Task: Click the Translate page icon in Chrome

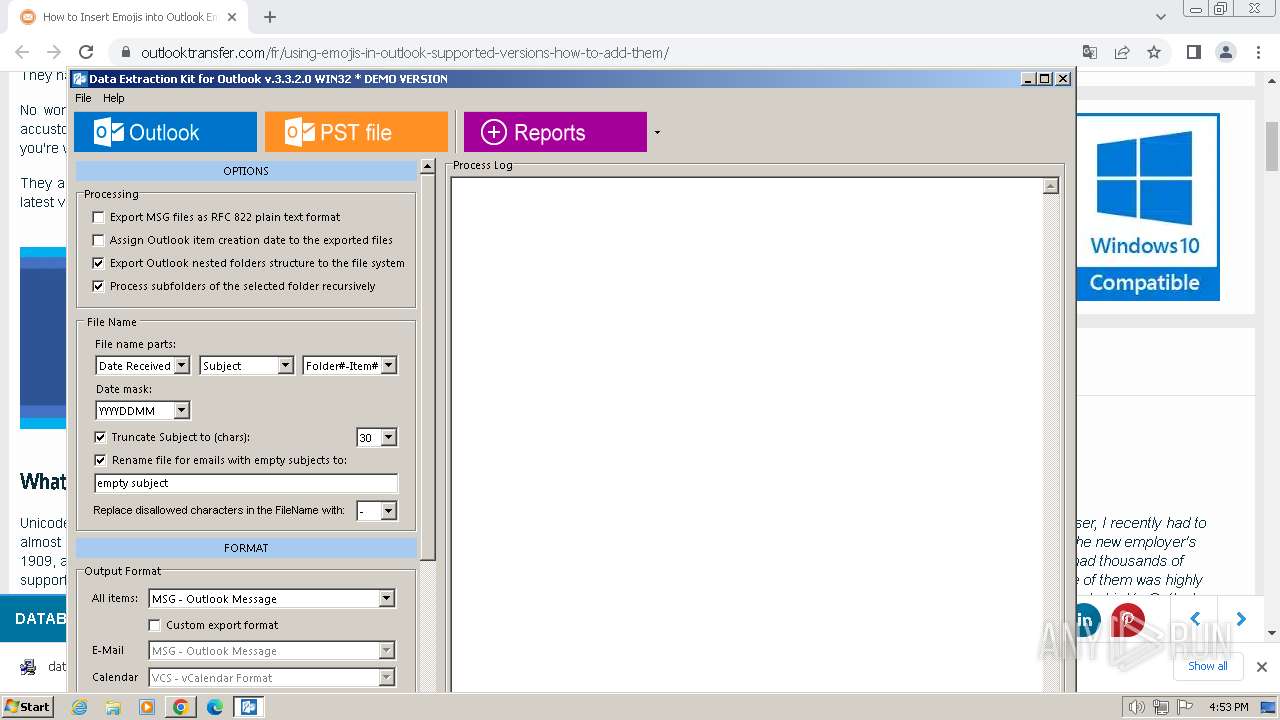Action: tap(1090, 52)
